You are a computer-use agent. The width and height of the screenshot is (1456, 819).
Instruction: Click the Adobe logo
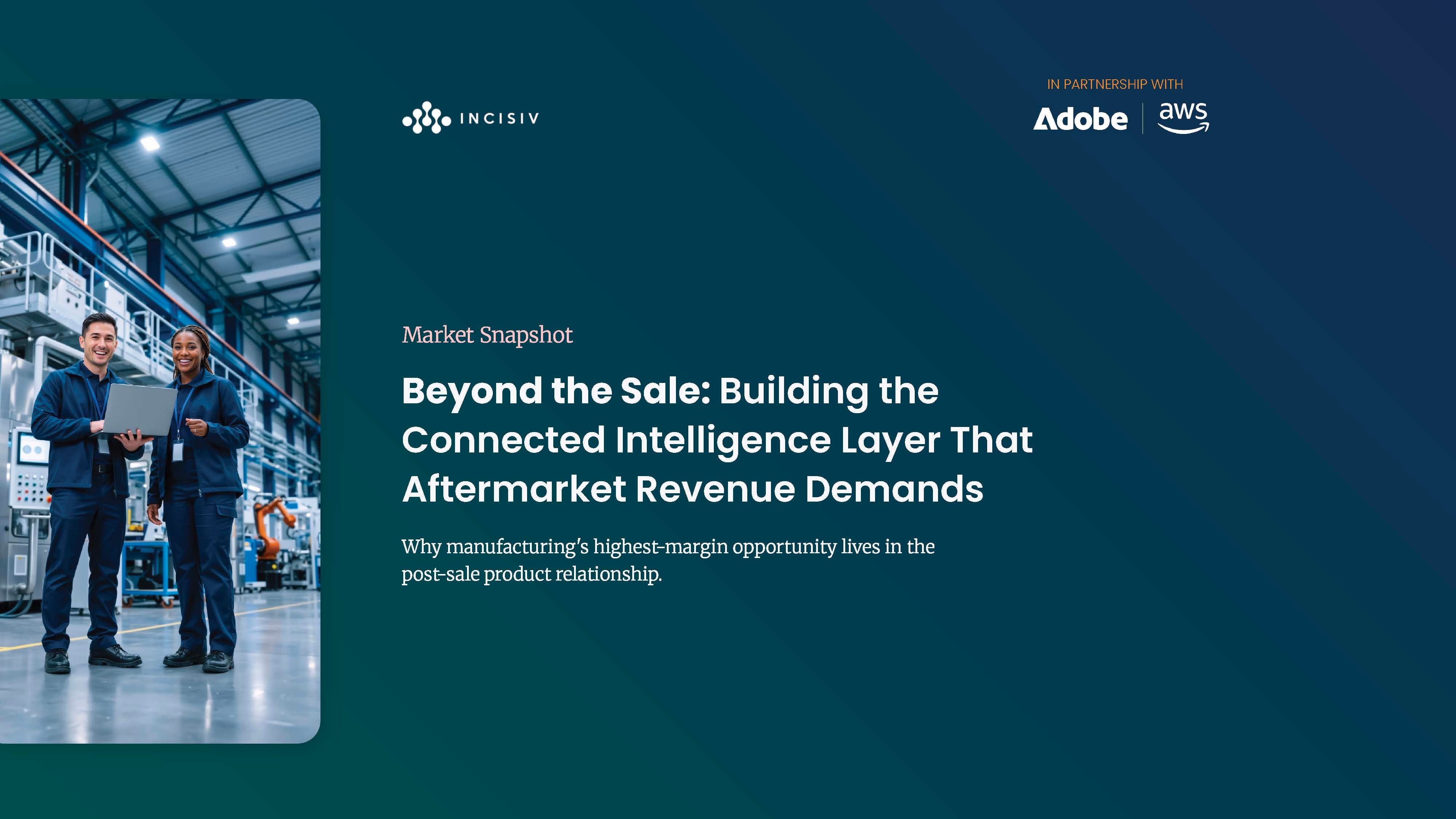(x=1080, y=119)
